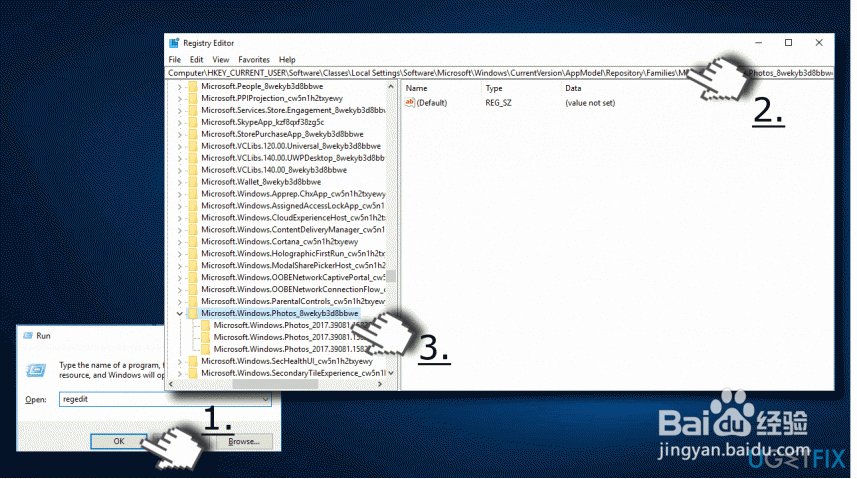The width and height of the screenshot is (857, 479).
Task: Click the 'value not set' data cell
Action: (590, 103)
